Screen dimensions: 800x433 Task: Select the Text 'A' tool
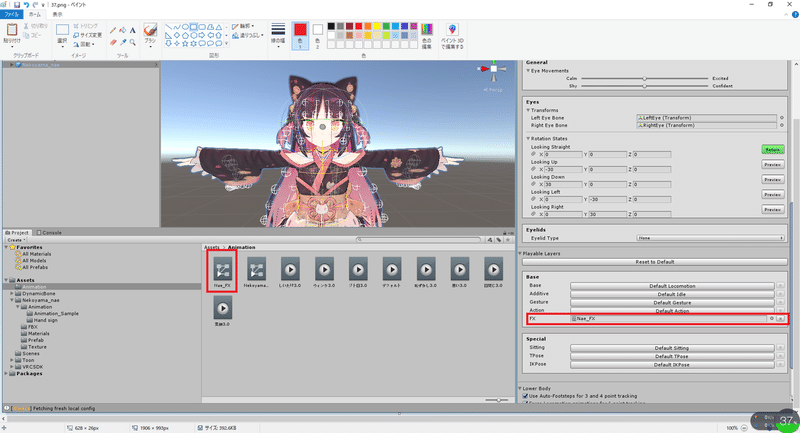click(x=132, y=31)
